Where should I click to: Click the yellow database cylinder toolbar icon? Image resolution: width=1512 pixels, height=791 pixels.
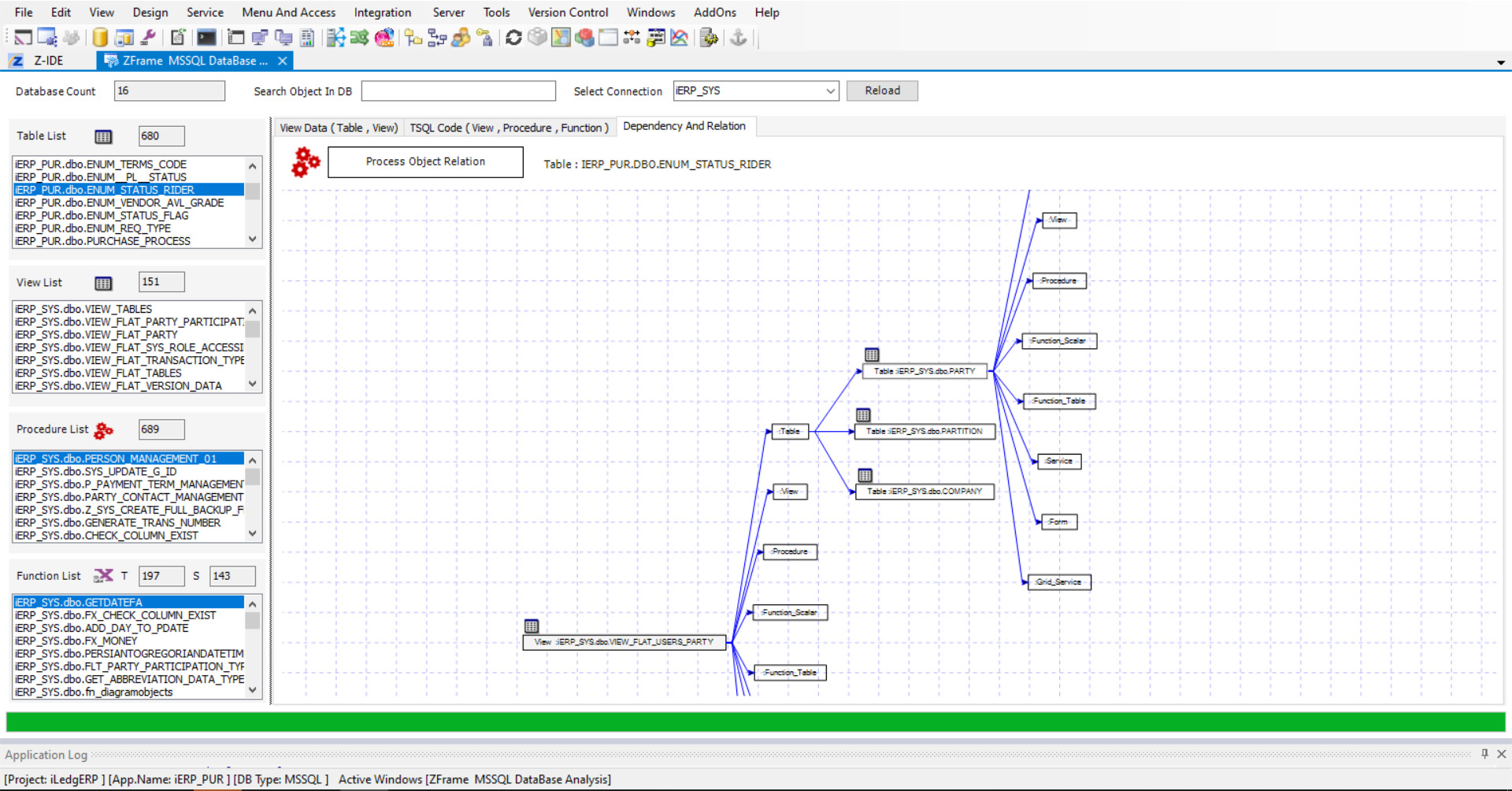100,37
